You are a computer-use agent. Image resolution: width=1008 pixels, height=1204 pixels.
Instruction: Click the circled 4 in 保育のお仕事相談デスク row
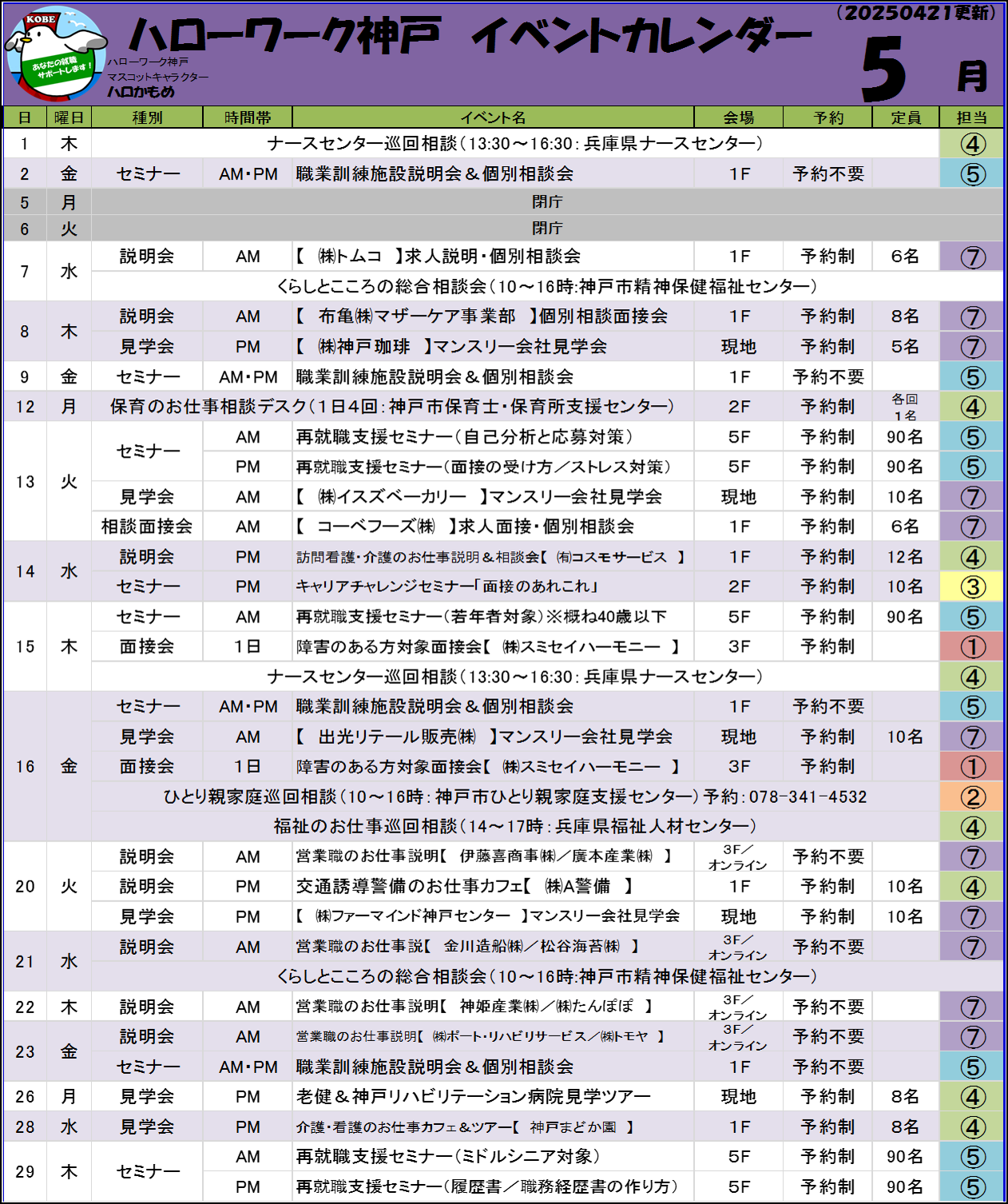click(x=972, y=407)
